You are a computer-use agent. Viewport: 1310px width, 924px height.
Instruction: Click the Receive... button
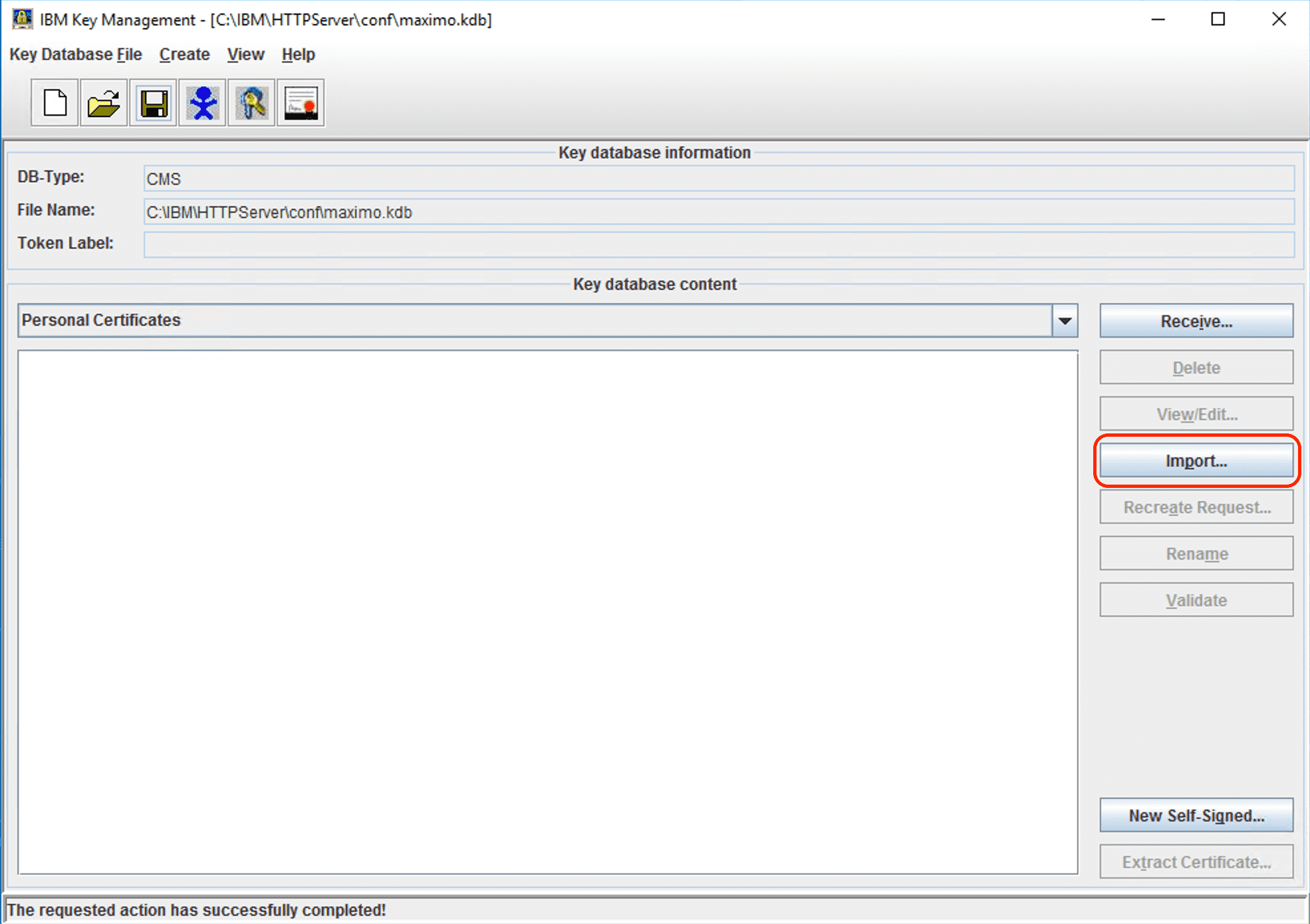[x=1196, y=321]
